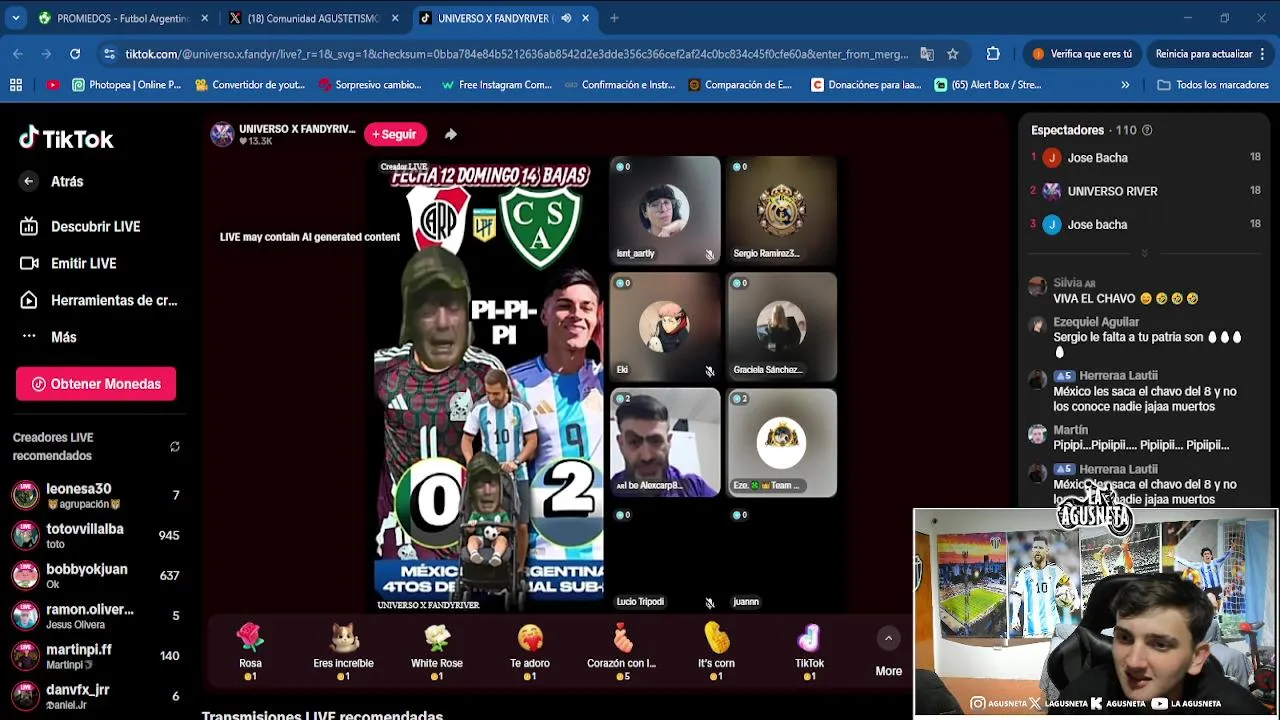
Task: Open leonesa30 live stream
Action: [96, 496]
